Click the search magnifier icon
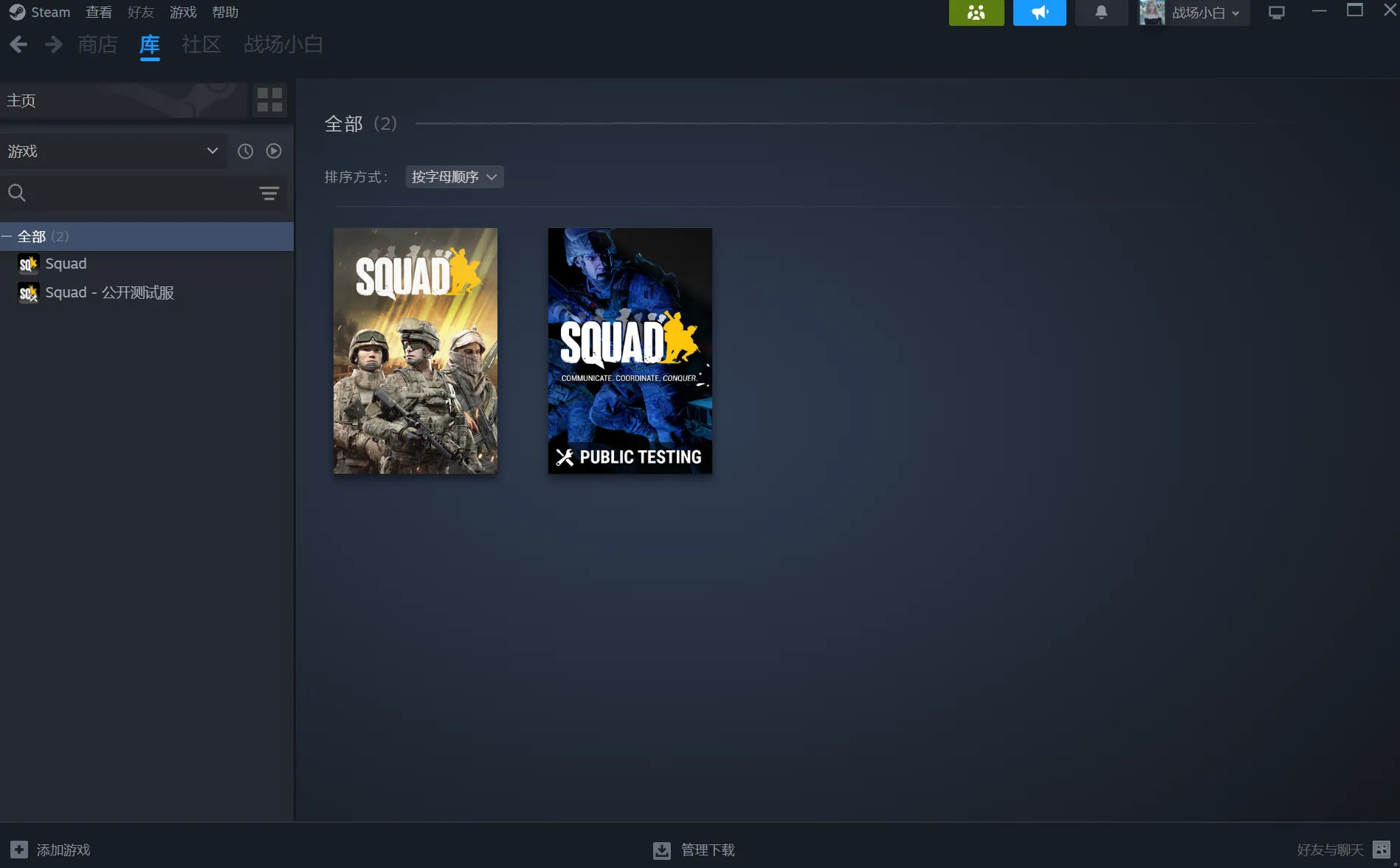Screen dimensions: 1400x868 coord(17,193)
